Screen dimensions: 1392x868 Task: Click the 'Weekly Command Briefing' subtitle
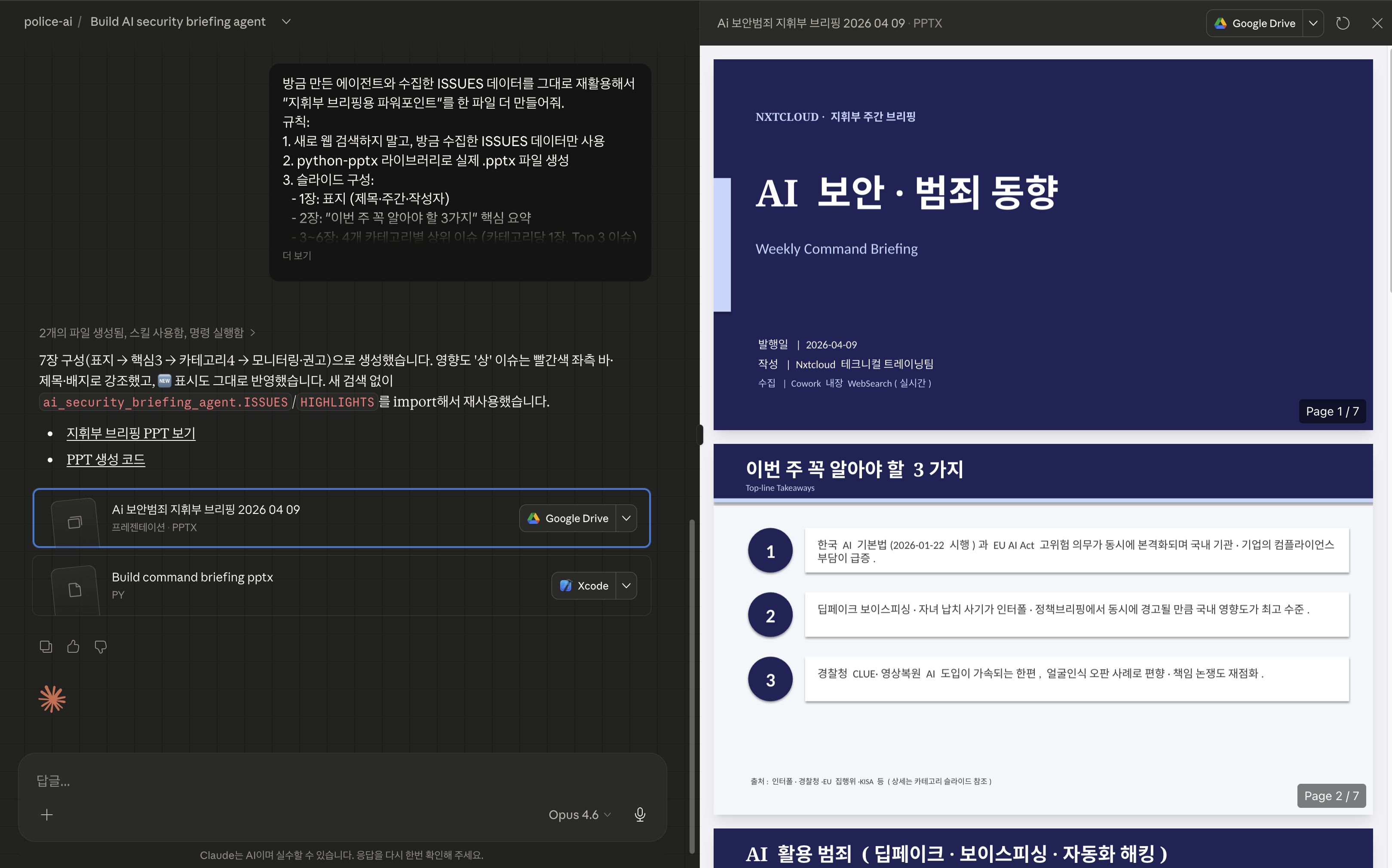837,248
